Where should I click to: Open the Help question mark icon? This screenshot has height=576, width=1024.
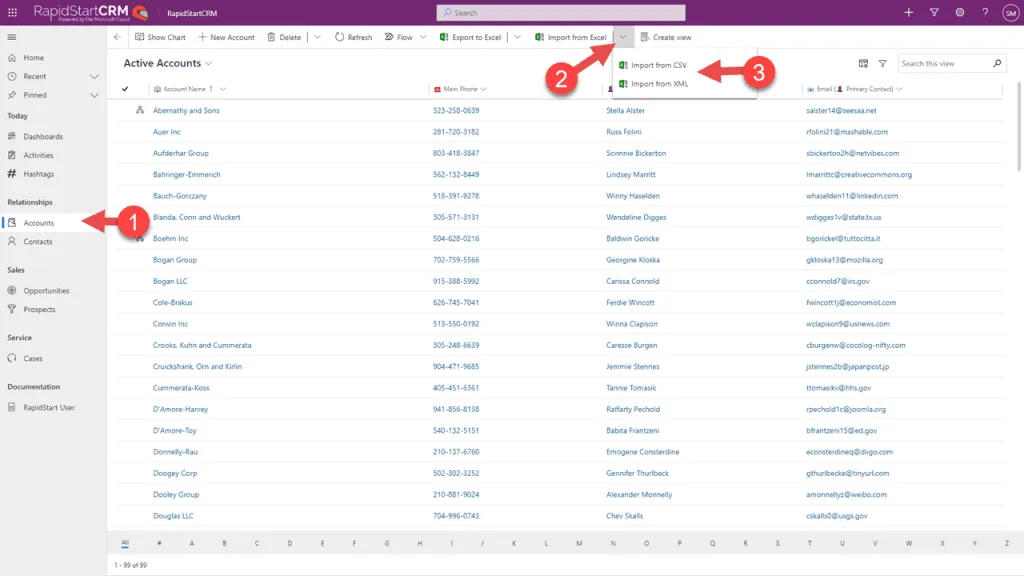click(985, 12)
